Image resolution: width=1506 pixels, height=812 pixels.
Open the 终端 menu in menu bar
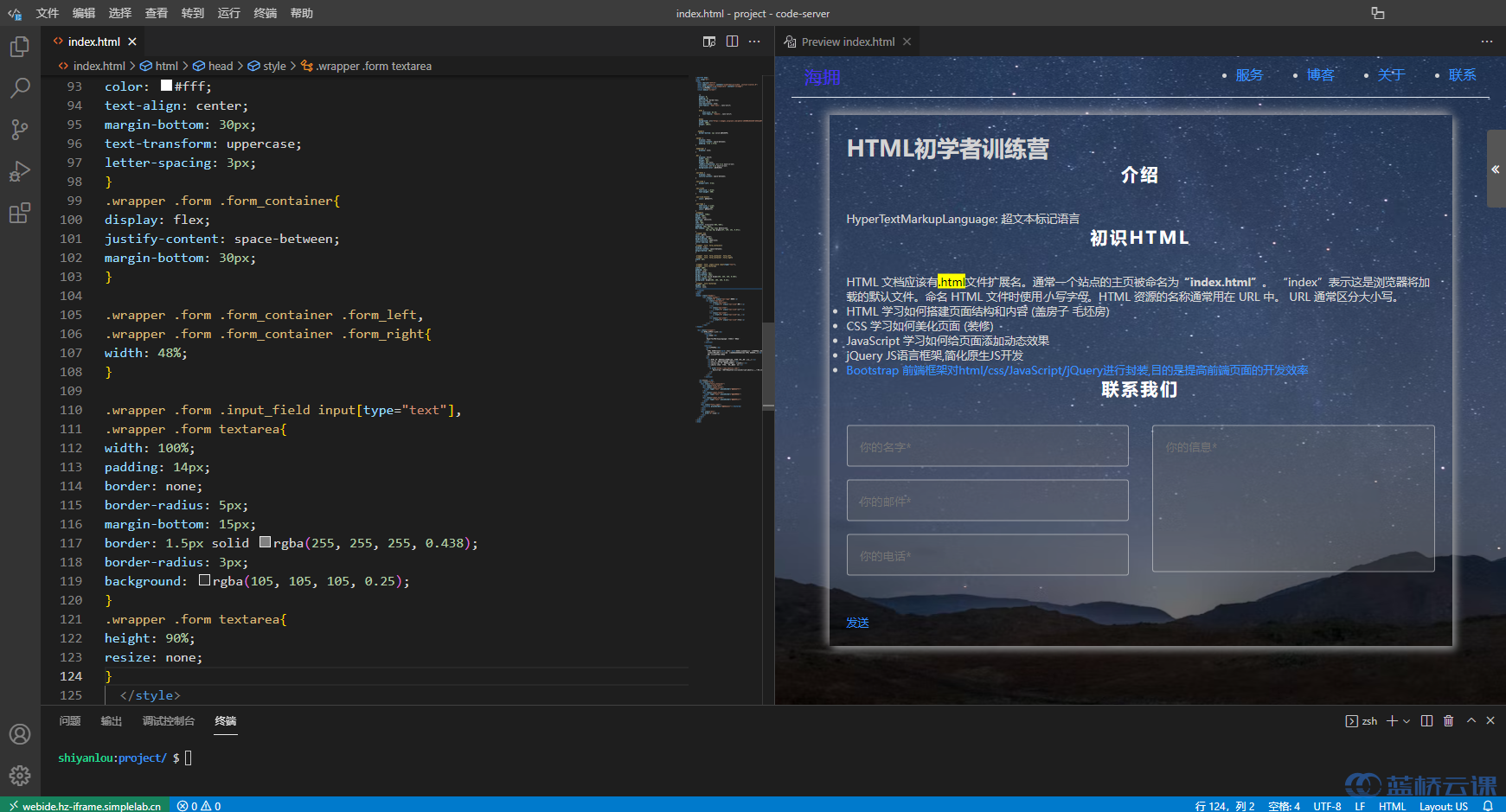[266, 13]
